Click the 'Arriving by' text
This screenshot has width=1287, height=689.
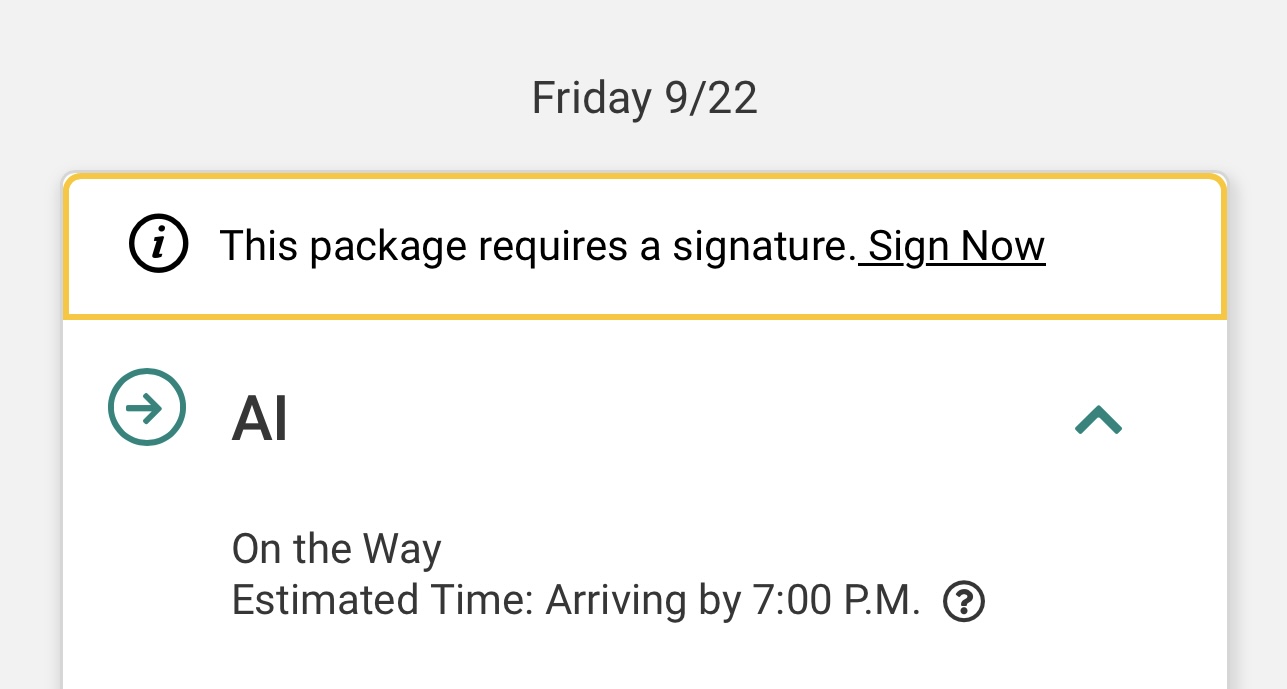[x=642, y=601]
